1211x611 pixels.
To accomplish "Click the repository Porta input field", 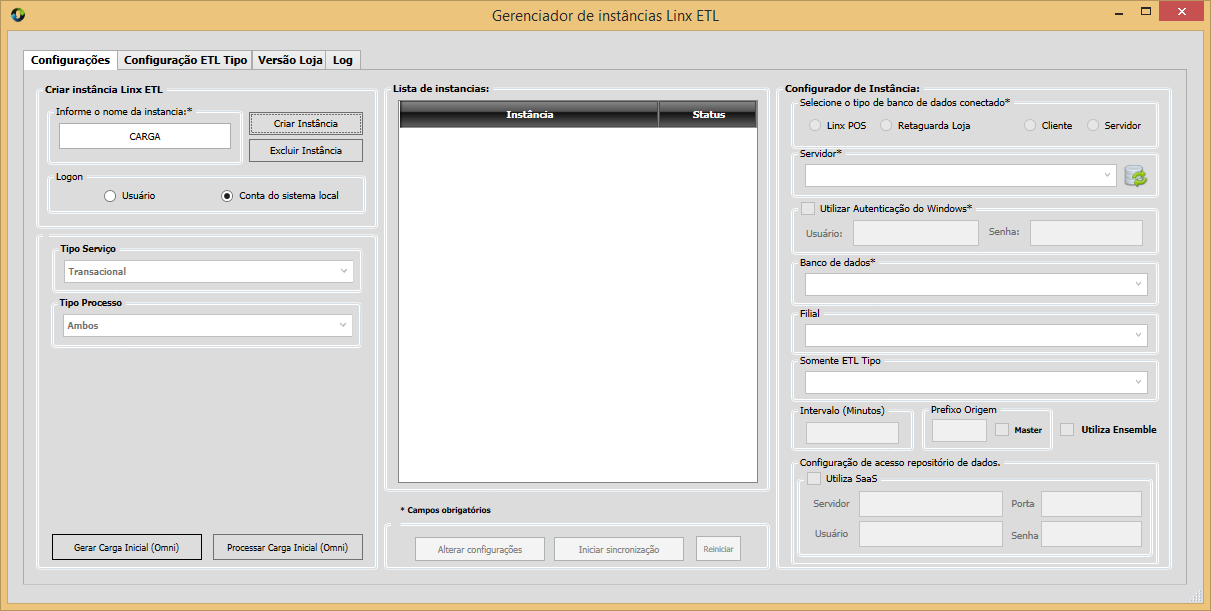I will (x=1091, y=504).
